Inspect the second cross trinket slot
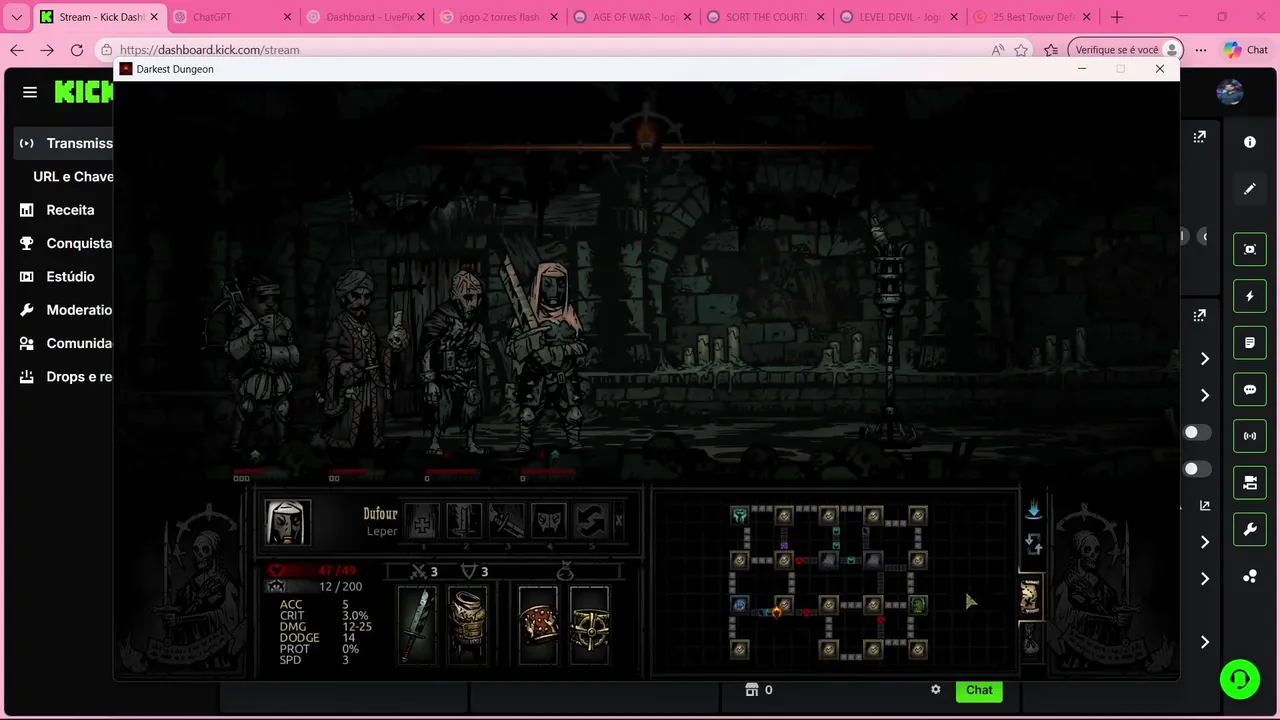 coord(589,625)
